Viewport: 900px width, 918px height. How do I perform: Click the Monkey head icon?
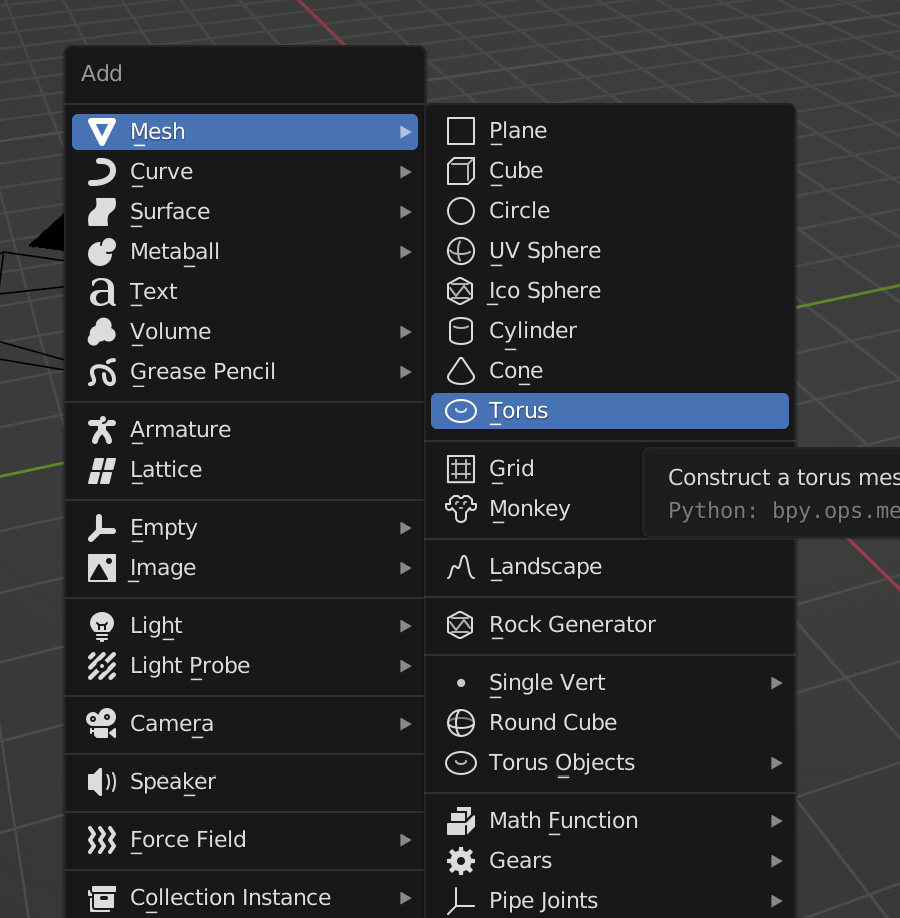click(461, 509)
